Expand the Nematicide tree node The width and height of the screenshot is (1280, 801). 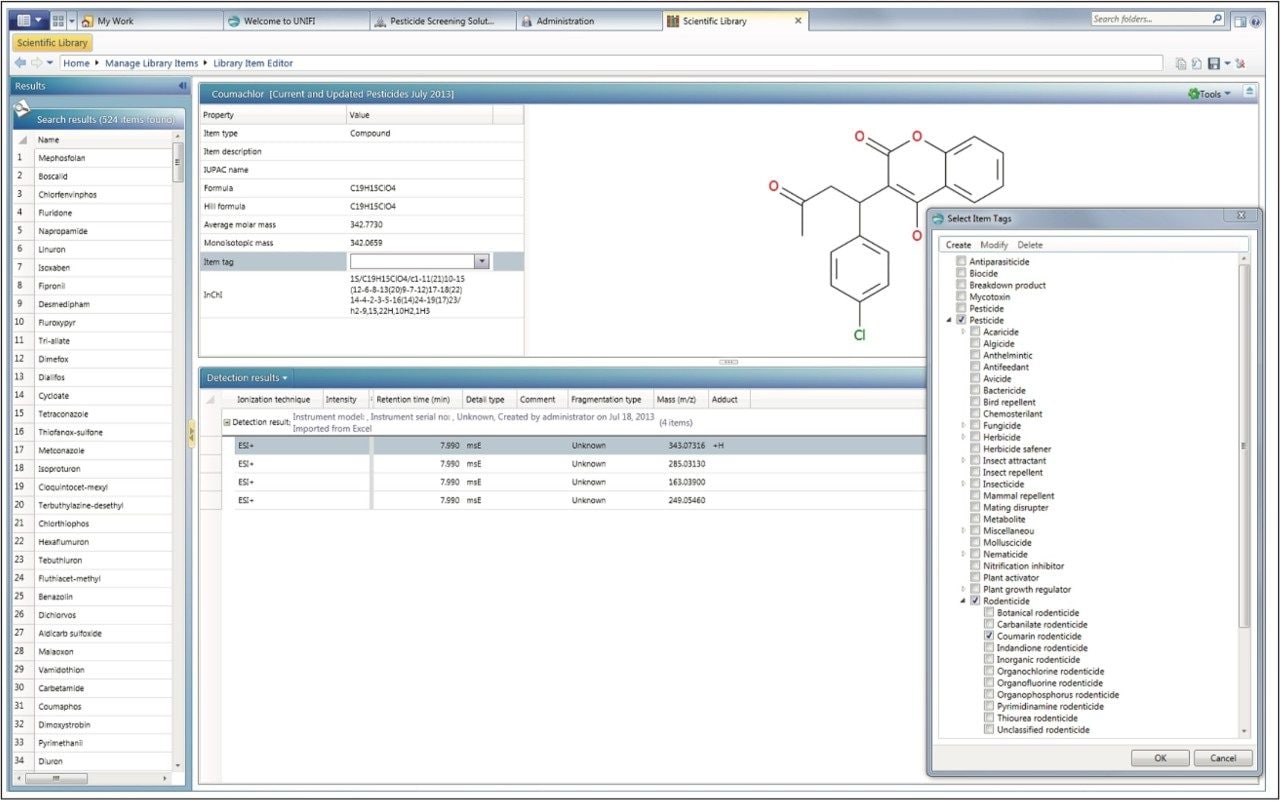click(964, 554)
